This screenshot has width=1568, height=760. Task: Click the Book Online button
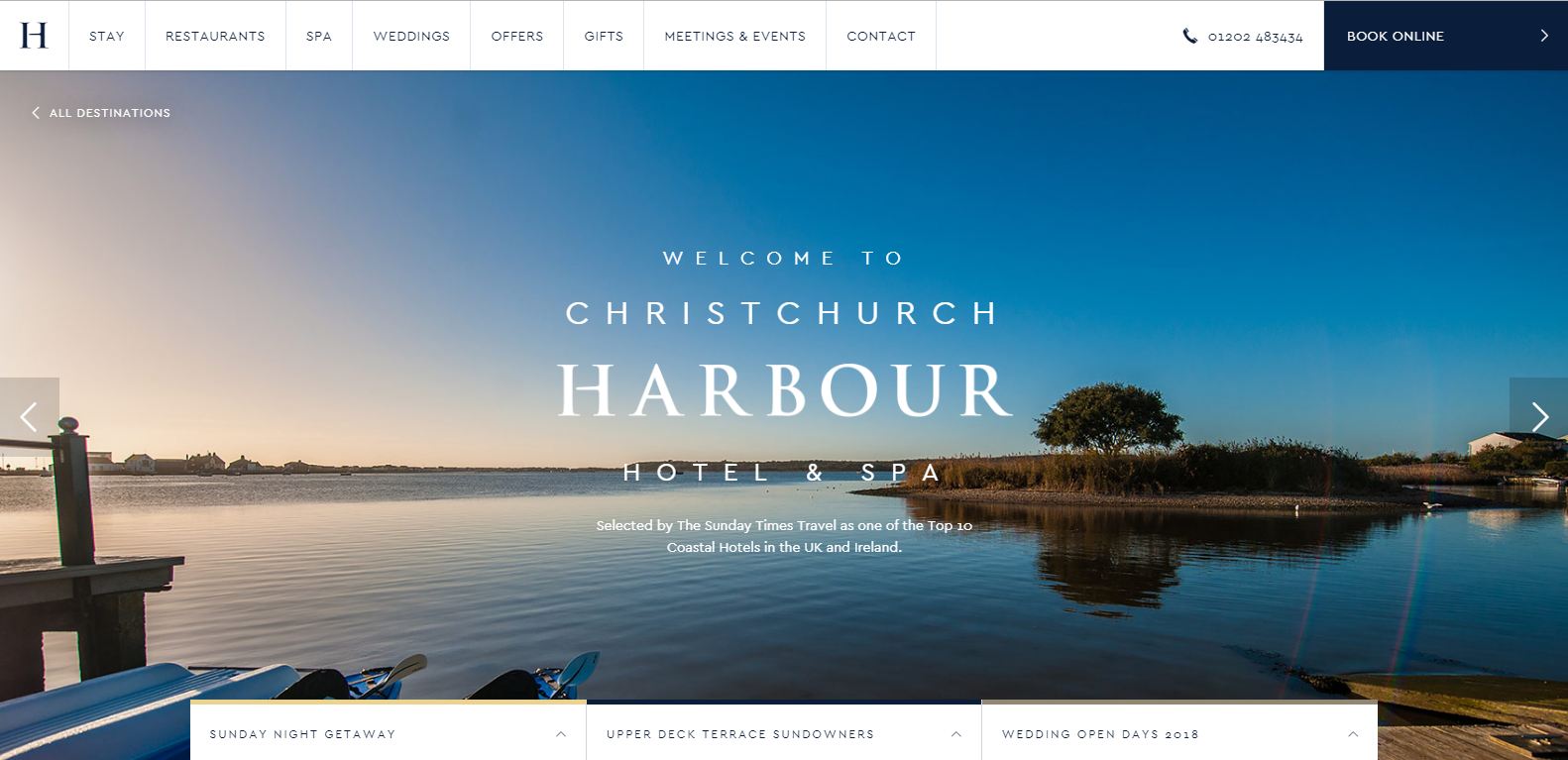tap(1445, 36)
